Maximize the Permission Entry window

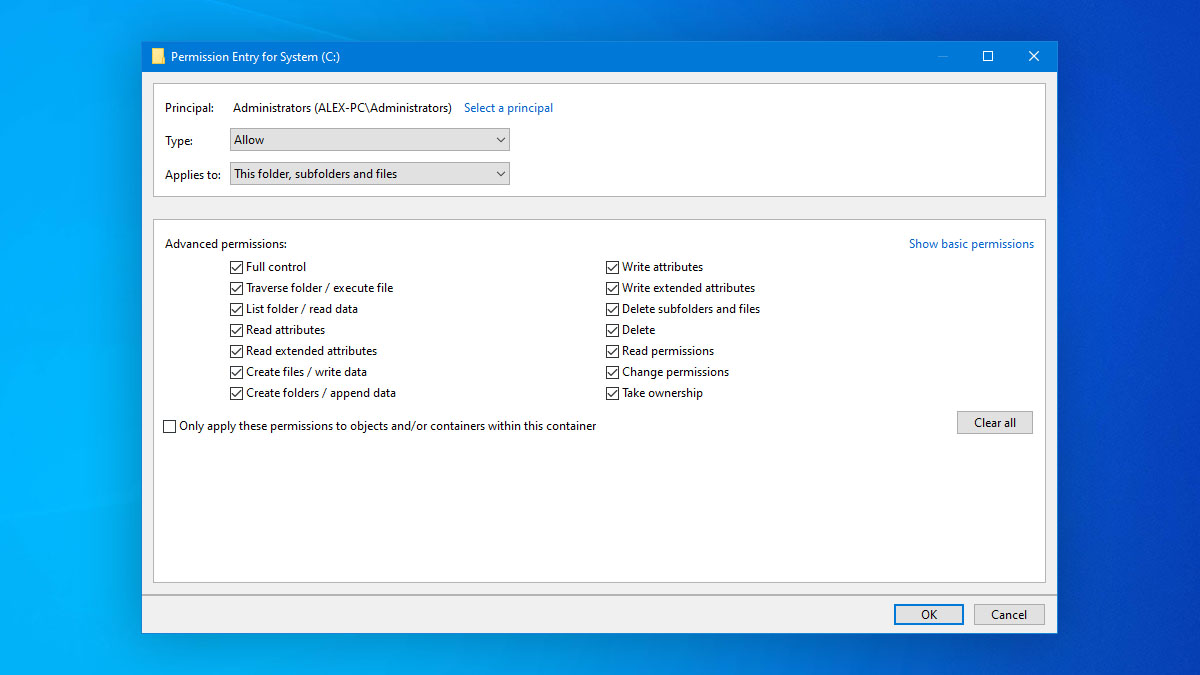pos(988,57)
